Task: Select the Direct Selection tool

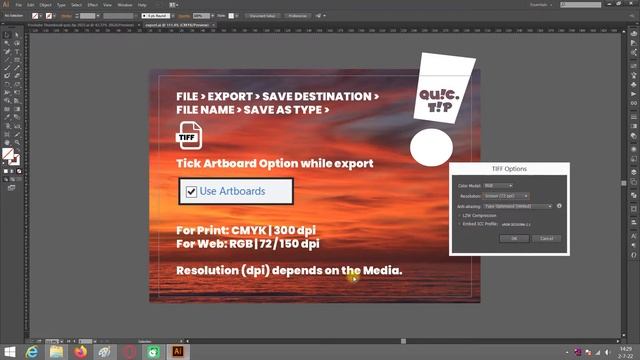Action: point(17,35)
